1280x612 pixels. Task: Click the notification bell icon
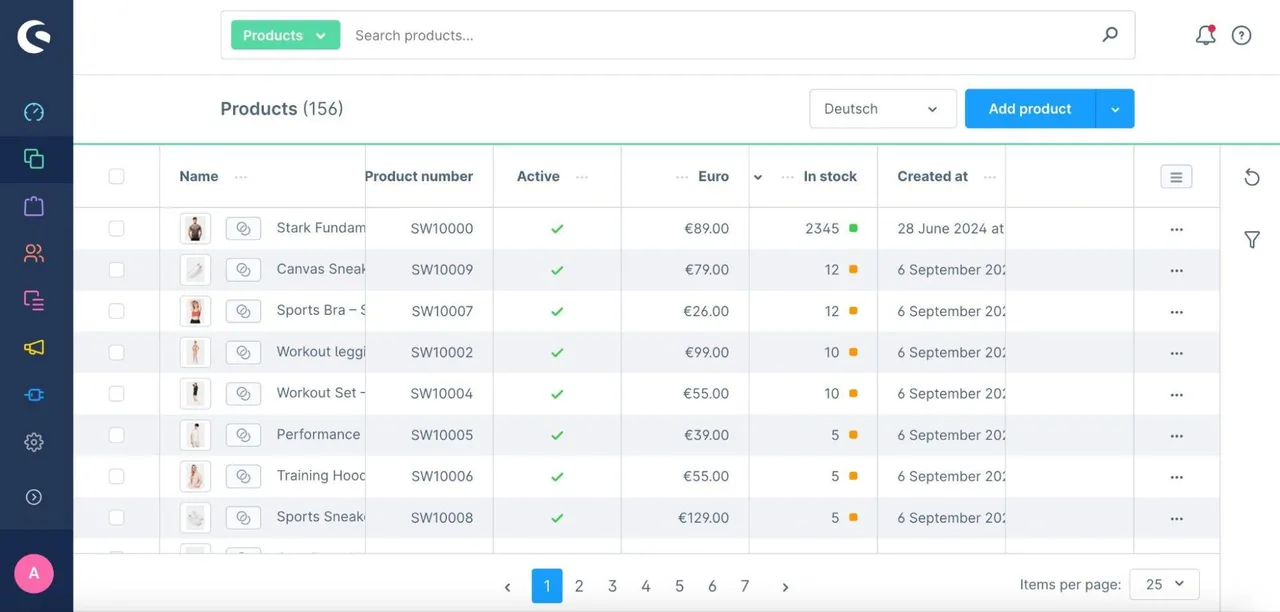tap(1206, 35)
